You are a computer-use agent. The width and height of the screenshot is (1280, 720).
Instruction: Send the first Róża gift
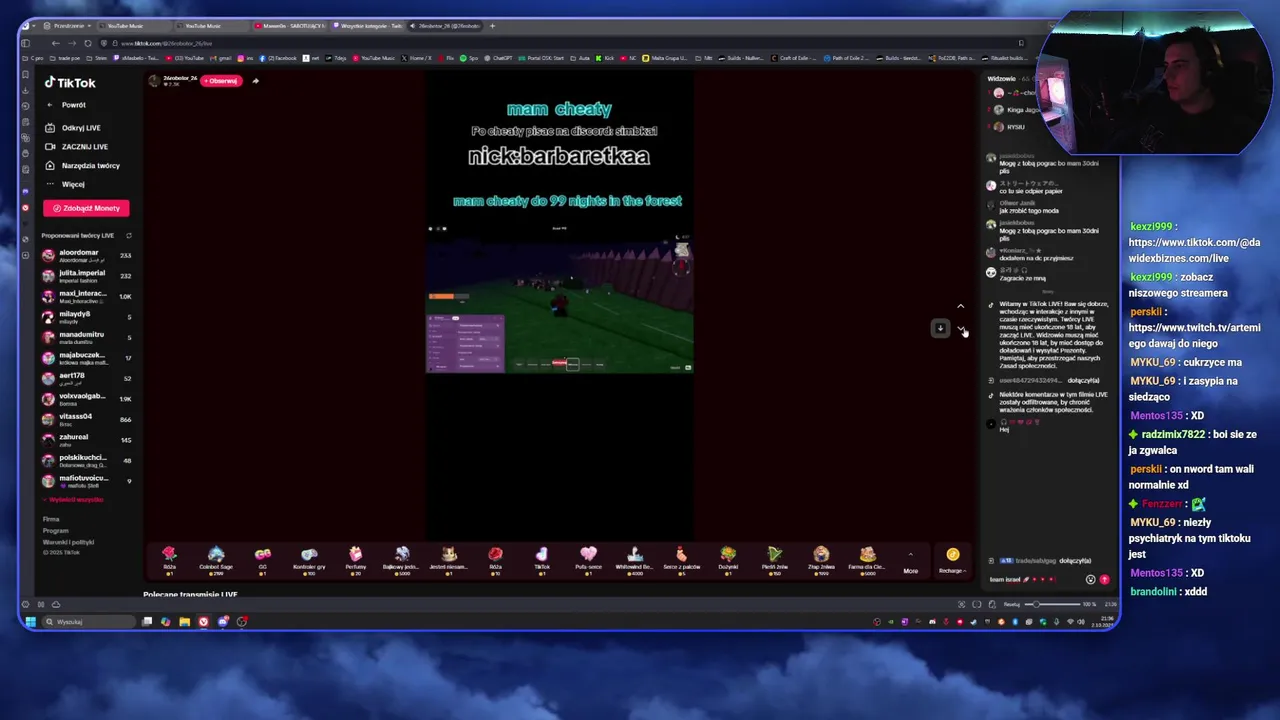tap(169, 559)
